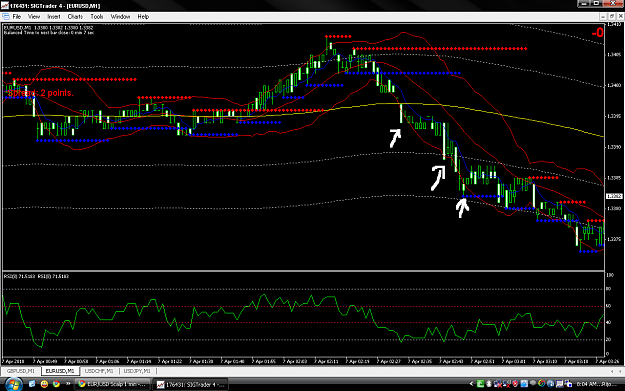Open the Insert menu
This screenshot has height=391, width=625.
(54, 17)
